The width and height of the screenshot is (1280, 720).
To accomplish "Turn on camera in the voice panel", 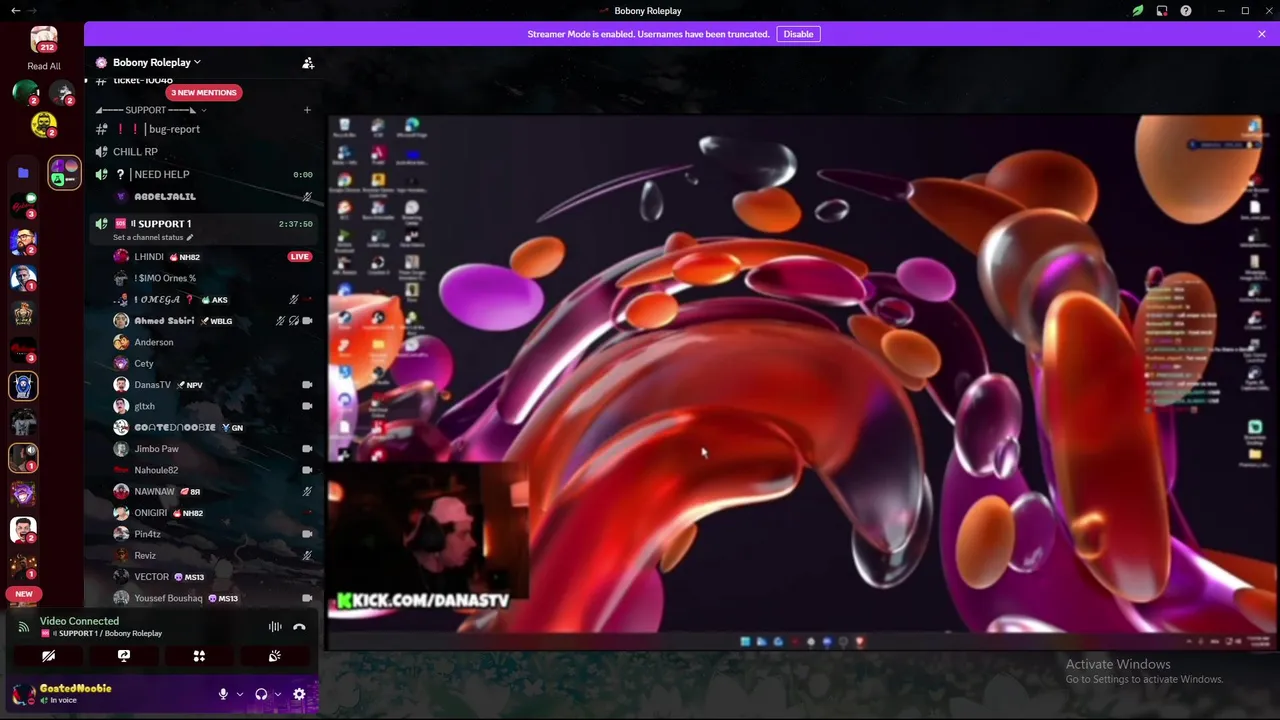I will (48, 656).
